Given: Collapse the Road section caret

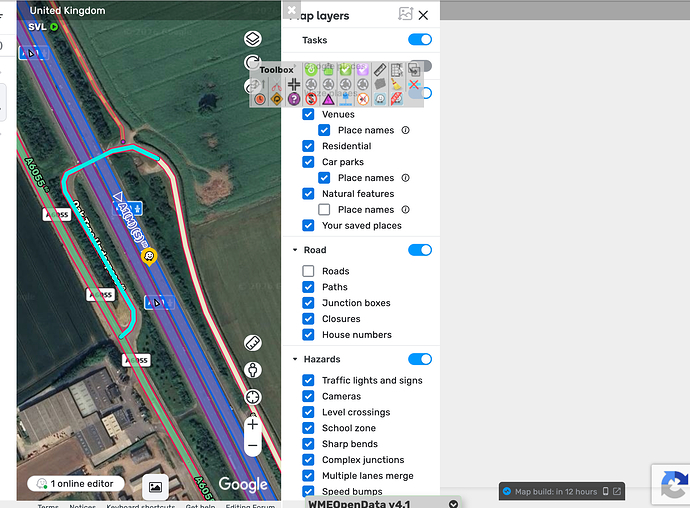Looking at the screenshot, I should tap(295, 250).
